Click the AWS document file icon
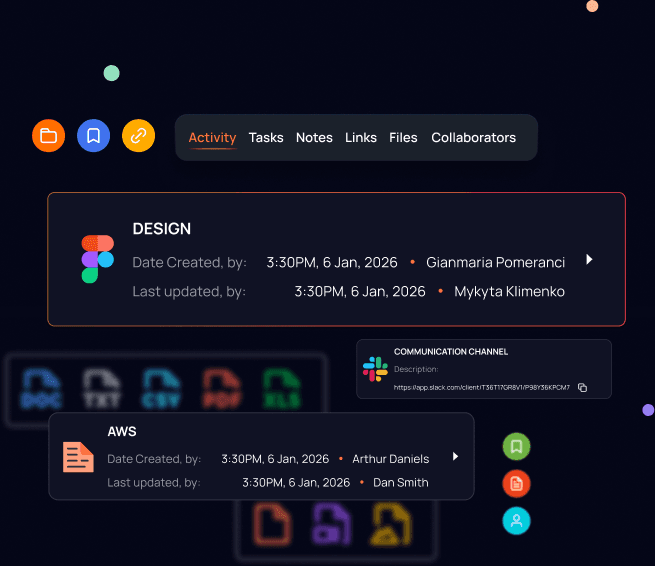The image size is (655, 566). click(x=78, y=457)
